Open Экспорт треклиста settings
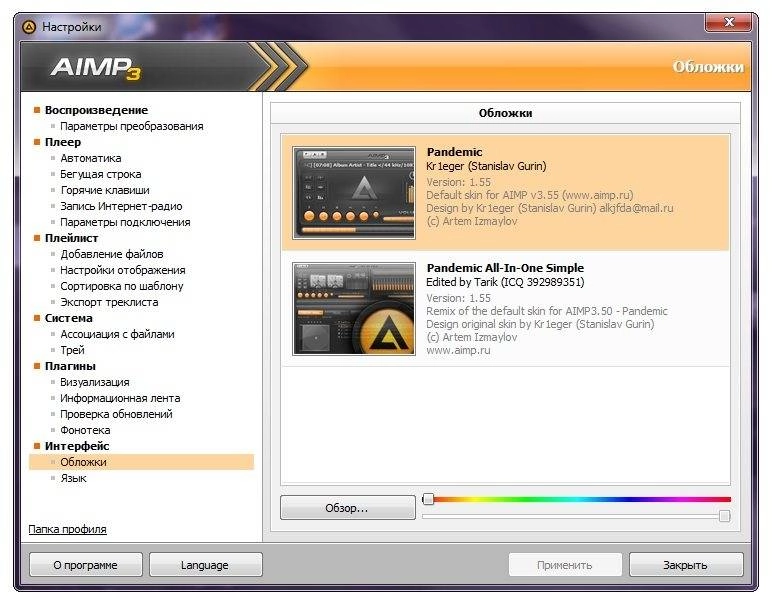Screen dimensions: 776x611 coord(109,302)
